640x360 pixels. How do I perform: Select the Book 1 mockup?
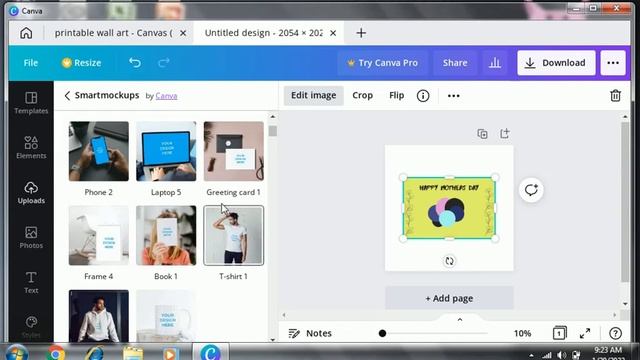click(x=166, y=236)
